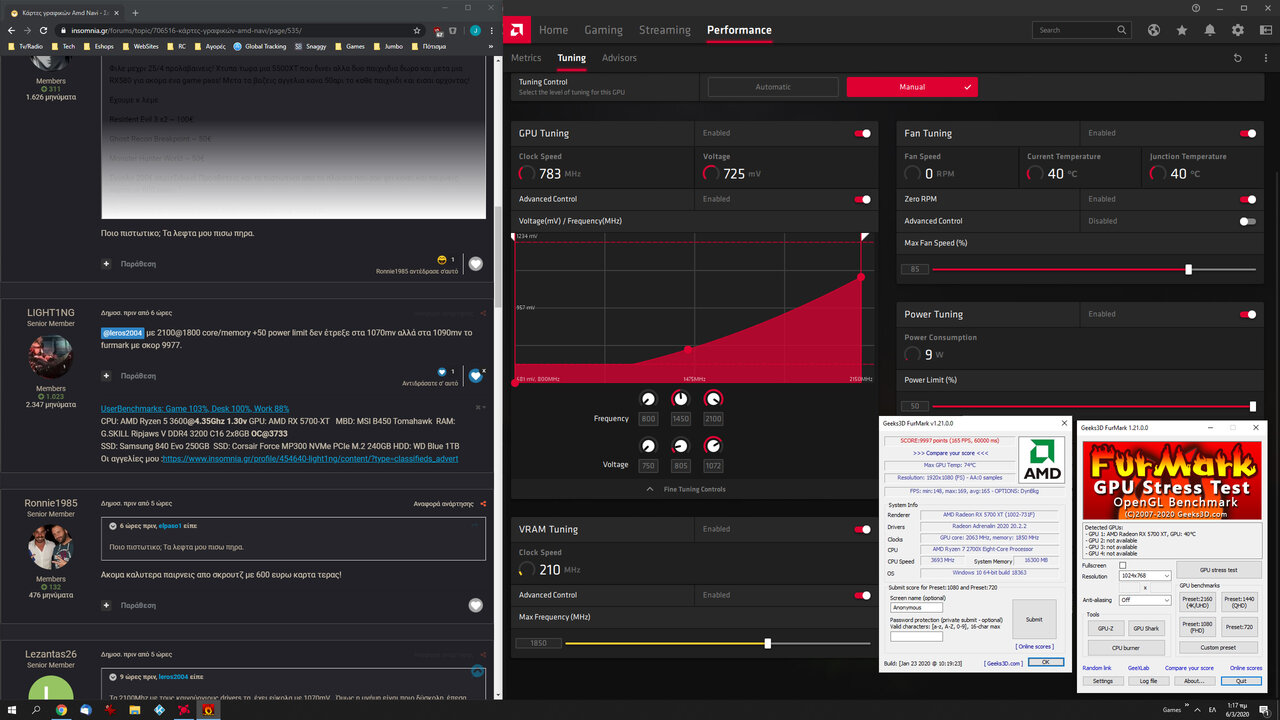This screenshot has height=720, width=1280.
Task: Toggle VRAM Tuning Enabled switch
Action: [862, 529]
